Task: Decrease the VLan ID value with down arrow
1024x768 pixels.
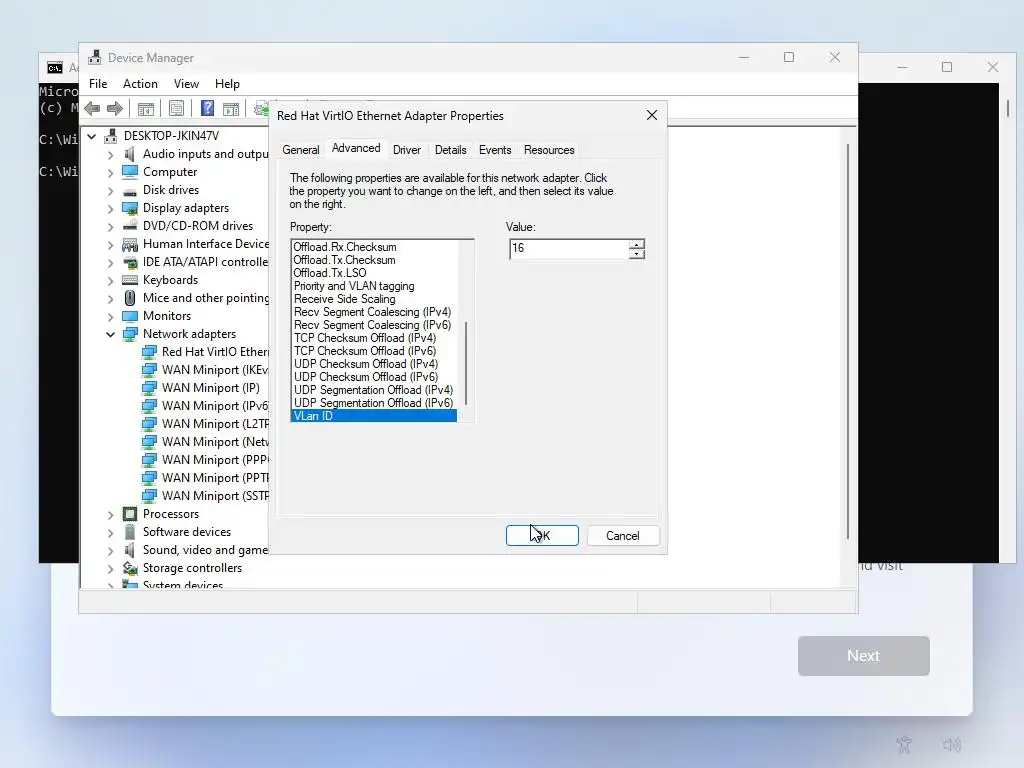Action: pos(636,253)
